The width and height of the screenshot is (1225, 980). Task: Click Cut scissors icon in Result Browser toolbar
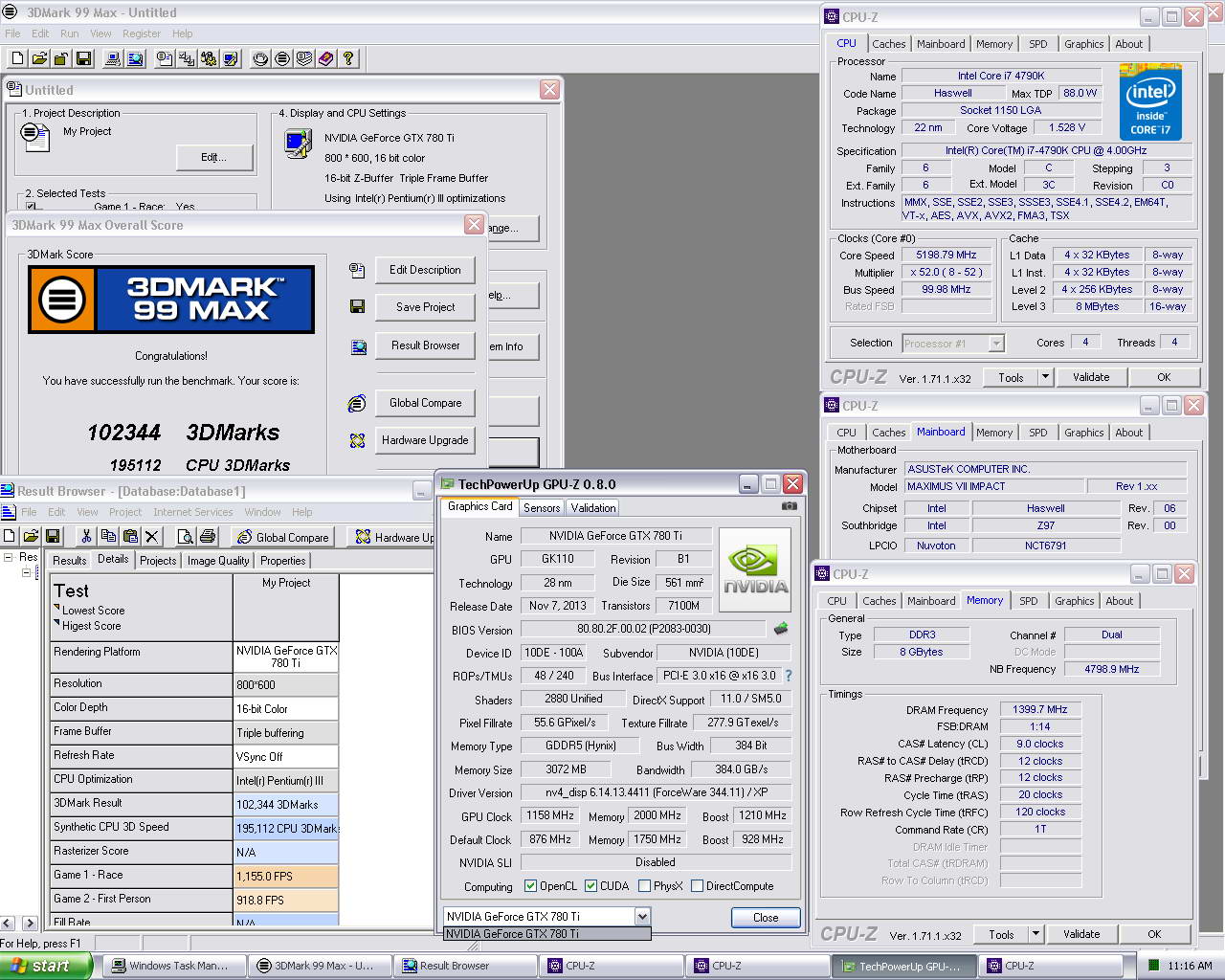click(x=86, y=536)
